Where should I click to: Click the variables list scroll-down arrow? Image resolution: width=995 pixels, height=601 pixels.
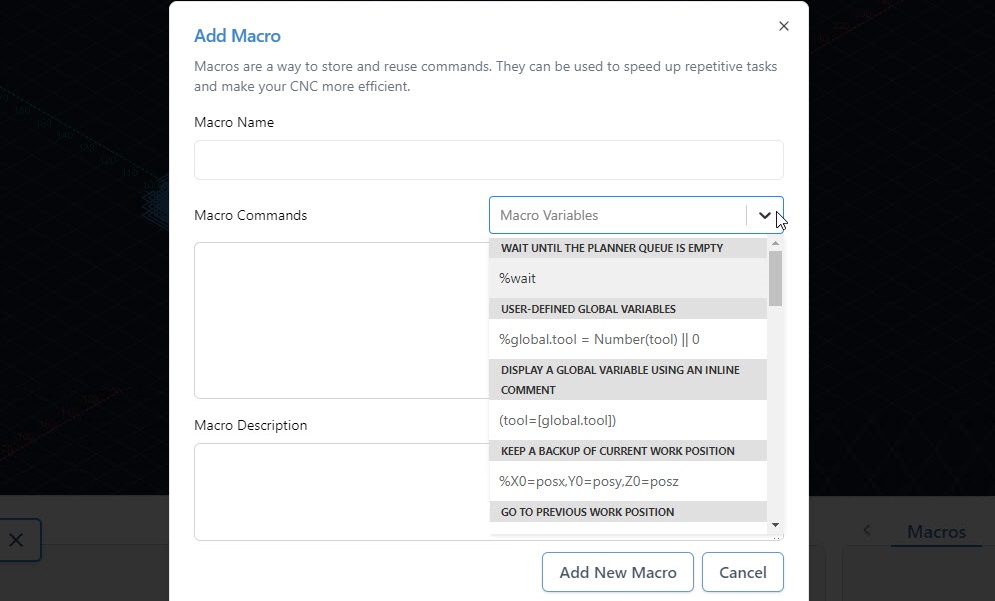pos(775,525)
